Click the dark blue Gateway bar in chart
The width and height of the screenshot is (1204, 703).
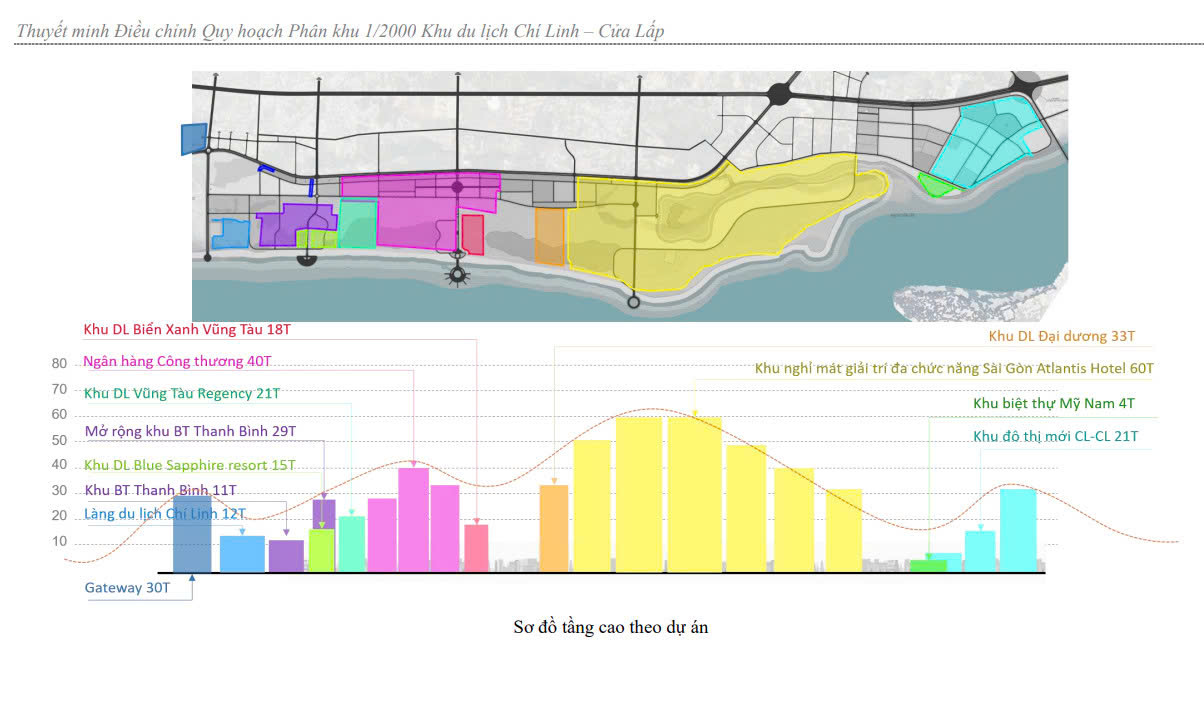tap(192, 534)
